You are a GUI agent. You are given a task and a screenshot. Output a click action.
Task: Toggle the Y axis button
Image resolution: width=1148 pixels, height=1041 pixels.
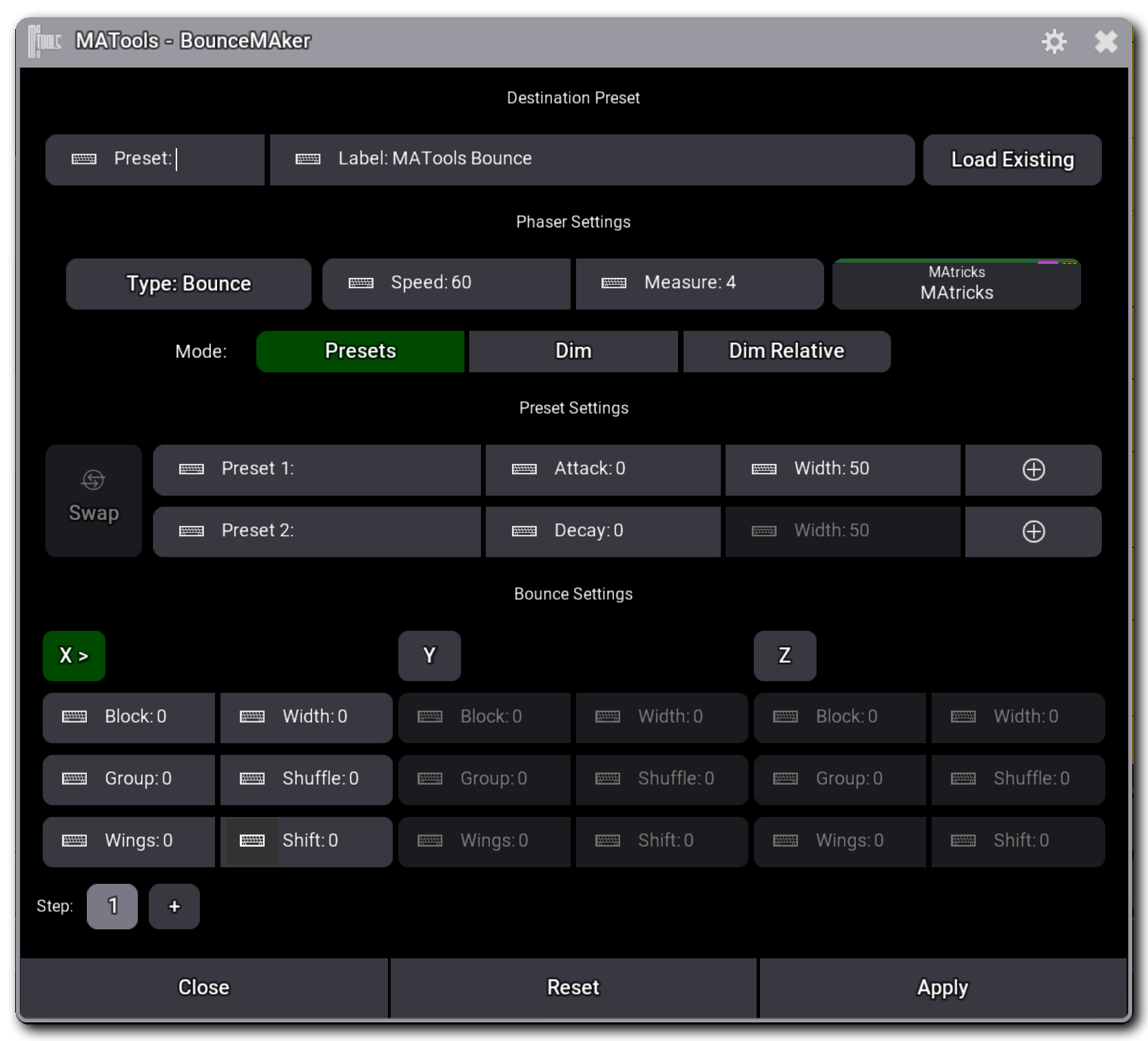[x=429, y=656]
